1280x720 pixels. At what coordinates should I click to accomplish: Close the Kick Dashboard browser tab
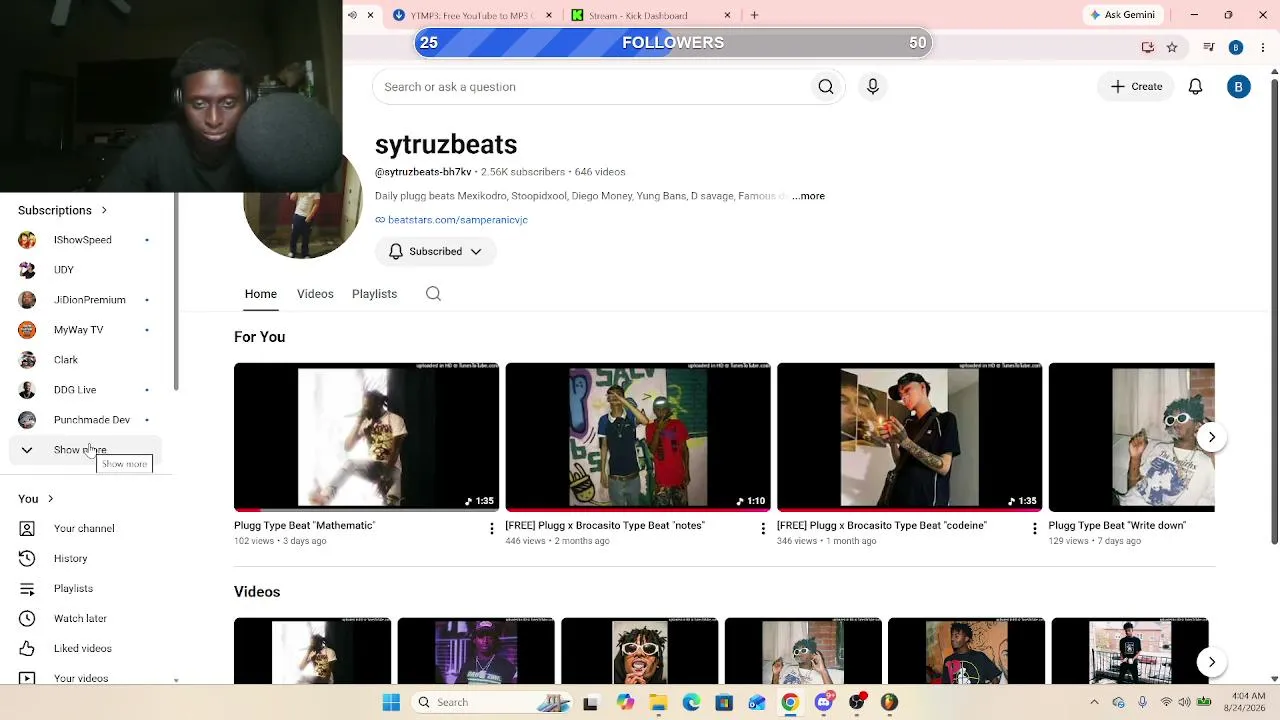[x=727, y=15]
